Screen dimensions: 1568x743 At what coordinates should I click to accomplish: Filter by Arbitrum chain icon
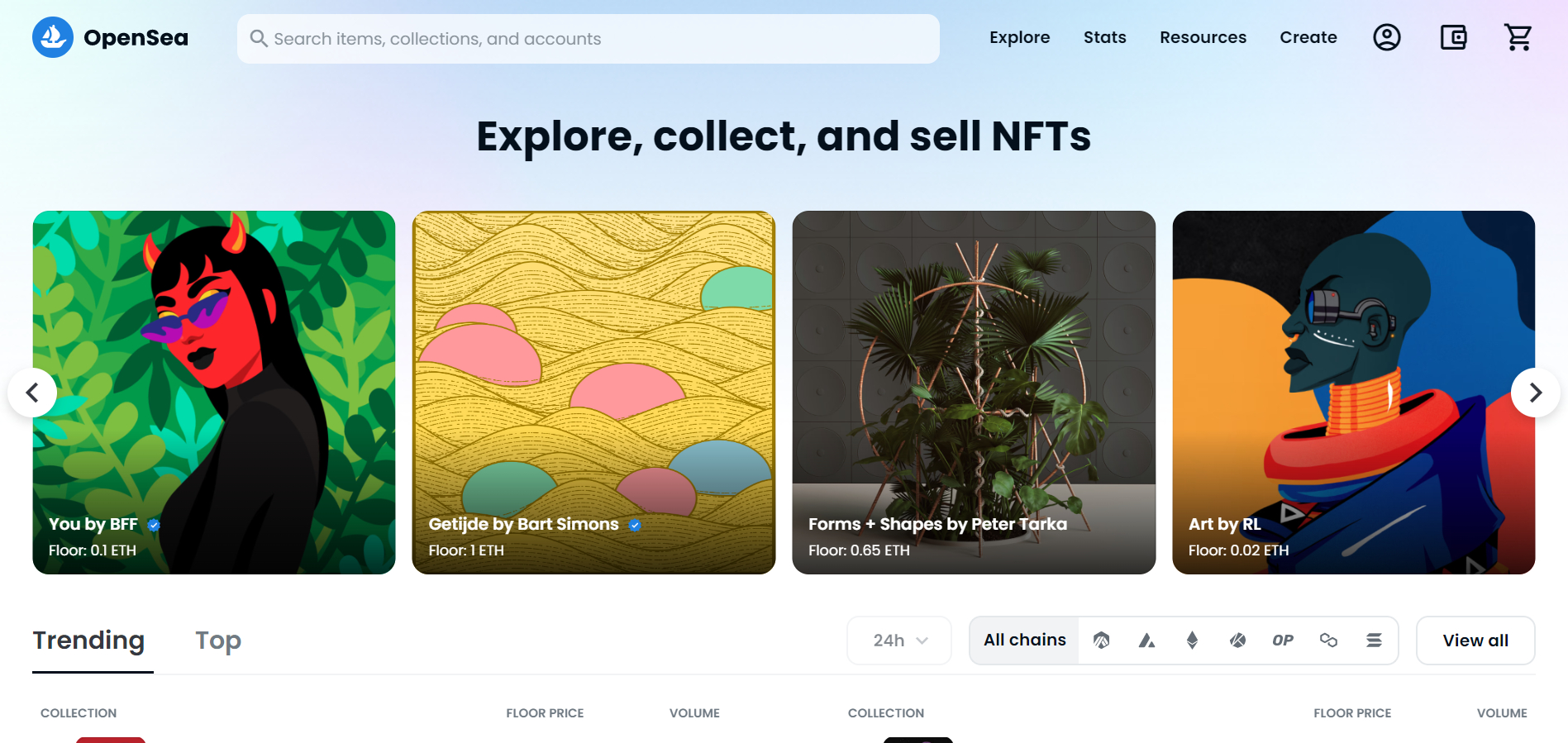click(1101, 641)
